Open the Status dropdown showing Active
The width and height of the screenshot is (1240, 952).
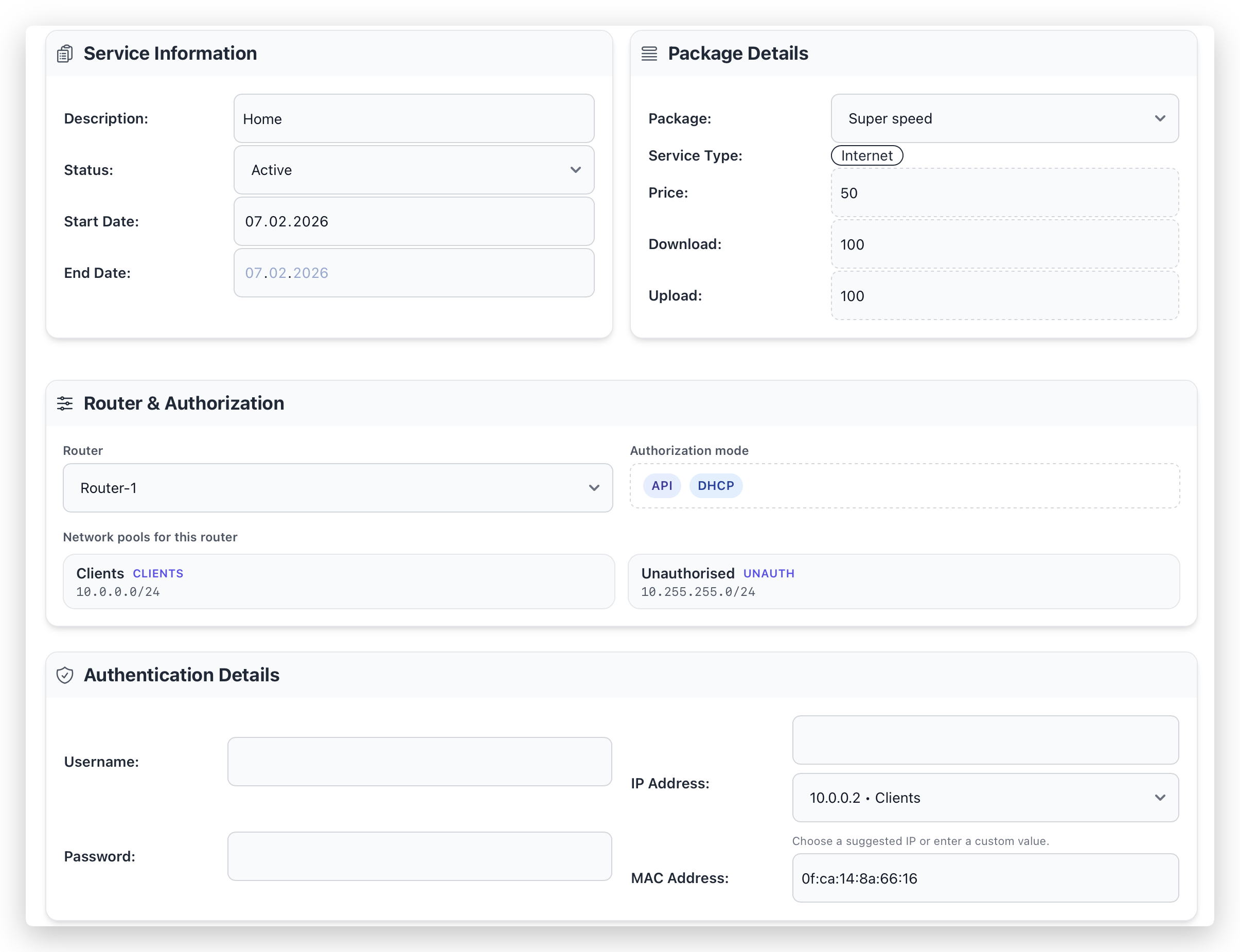click(414, 170)
